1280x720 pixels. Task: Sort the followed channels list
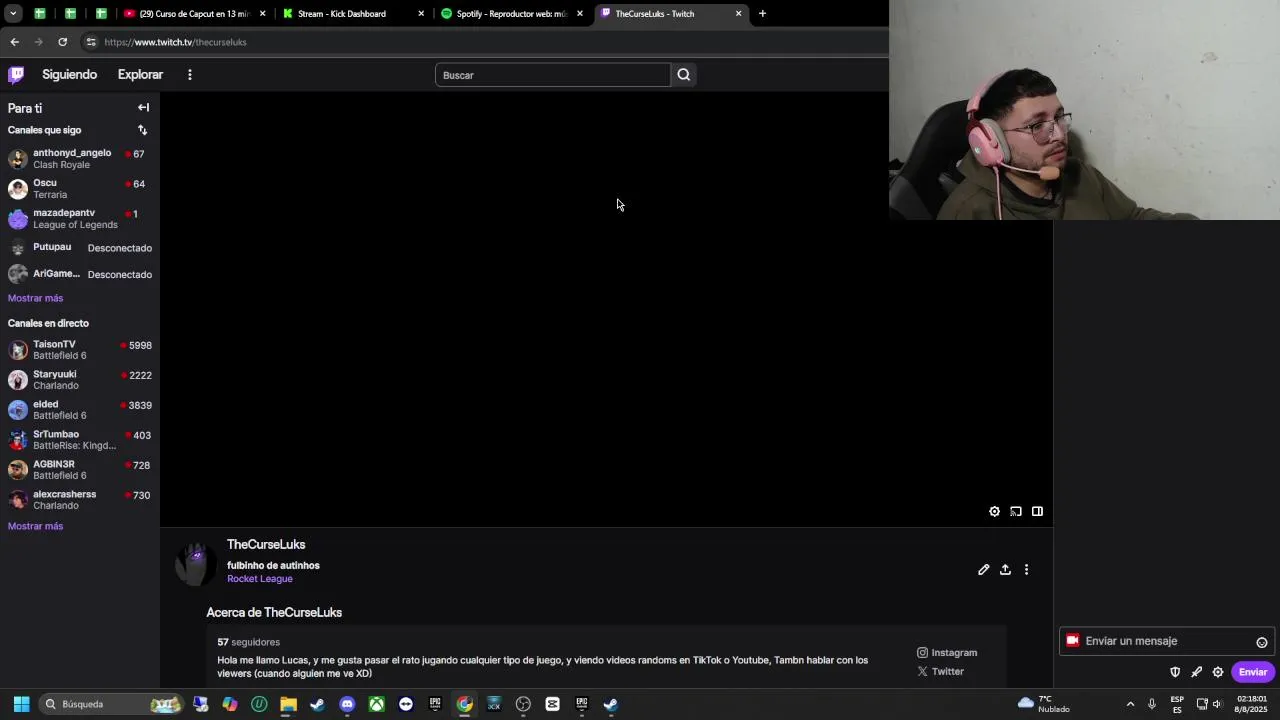[x=142, y=130]
